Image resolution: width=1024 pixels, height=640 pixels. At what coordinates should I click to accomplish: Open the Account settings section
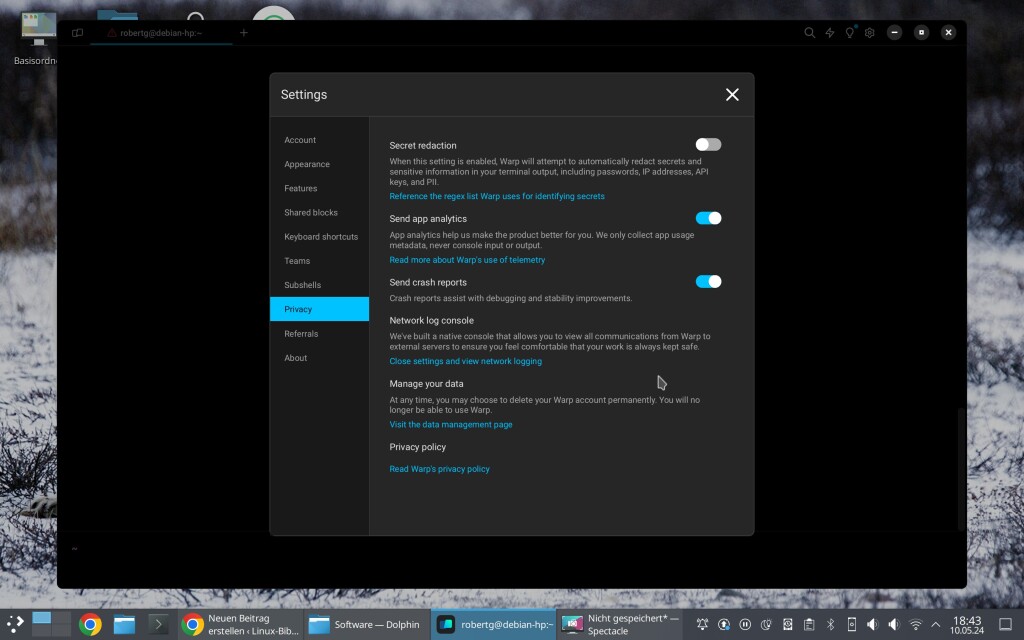pyautogui.click(x=319, y=140)
